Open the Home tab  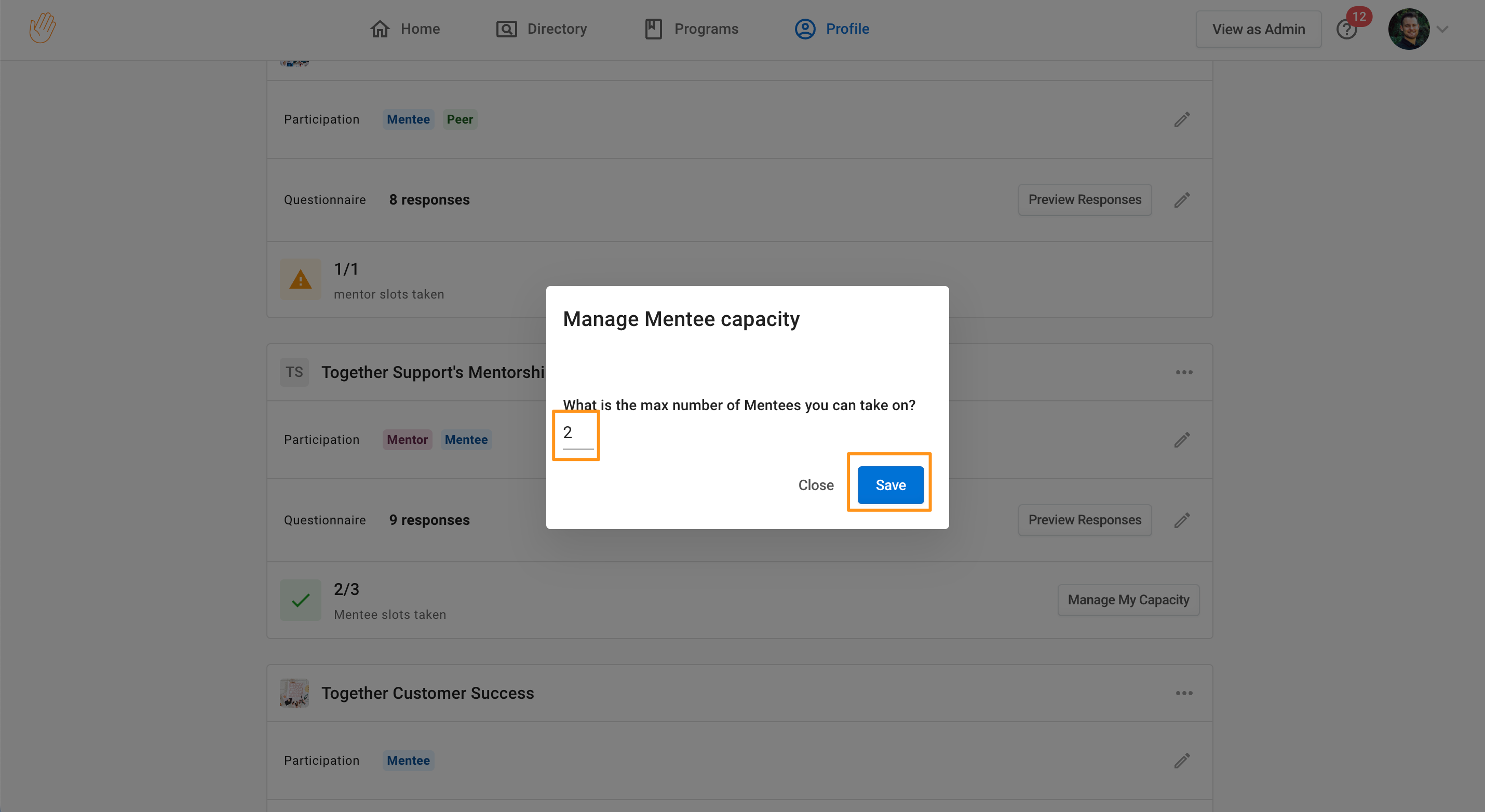pyautogui.click(x=404, y=29)
